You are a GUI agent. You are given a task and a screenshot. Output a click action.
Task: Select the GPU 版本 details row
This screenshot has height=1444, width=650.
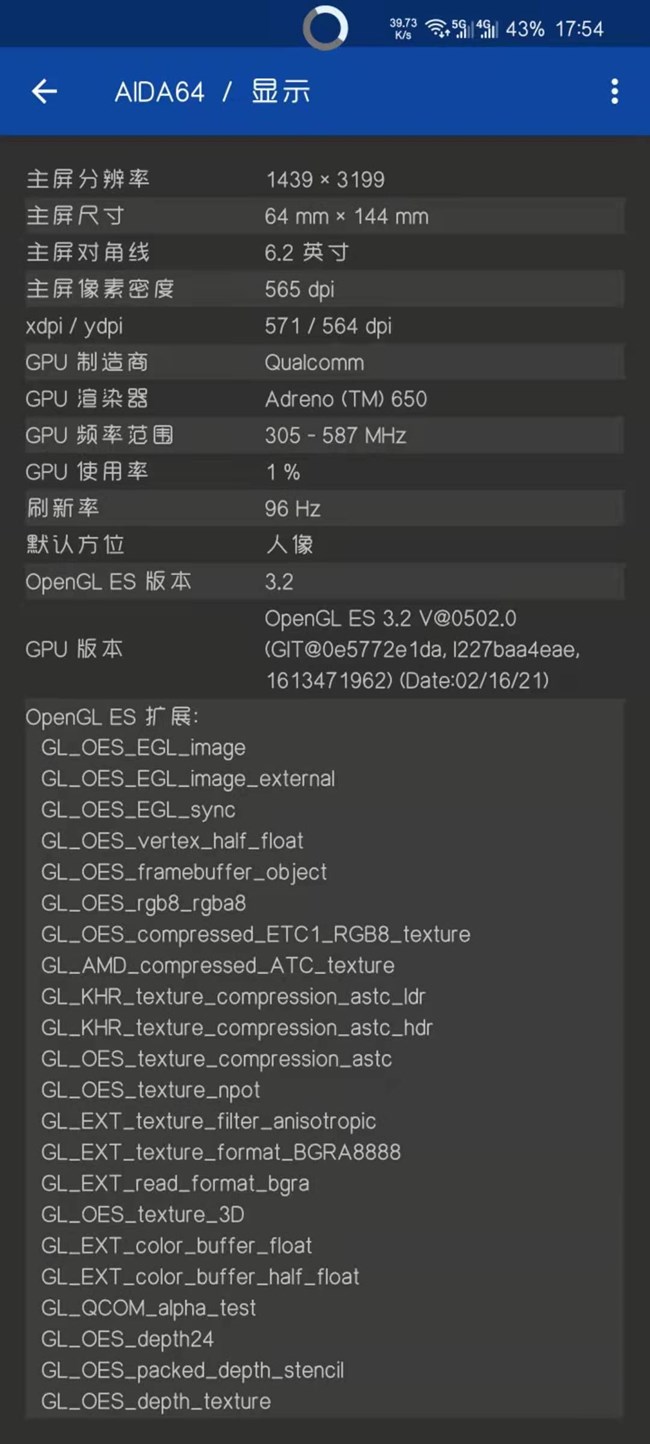[x=324, y=650]
